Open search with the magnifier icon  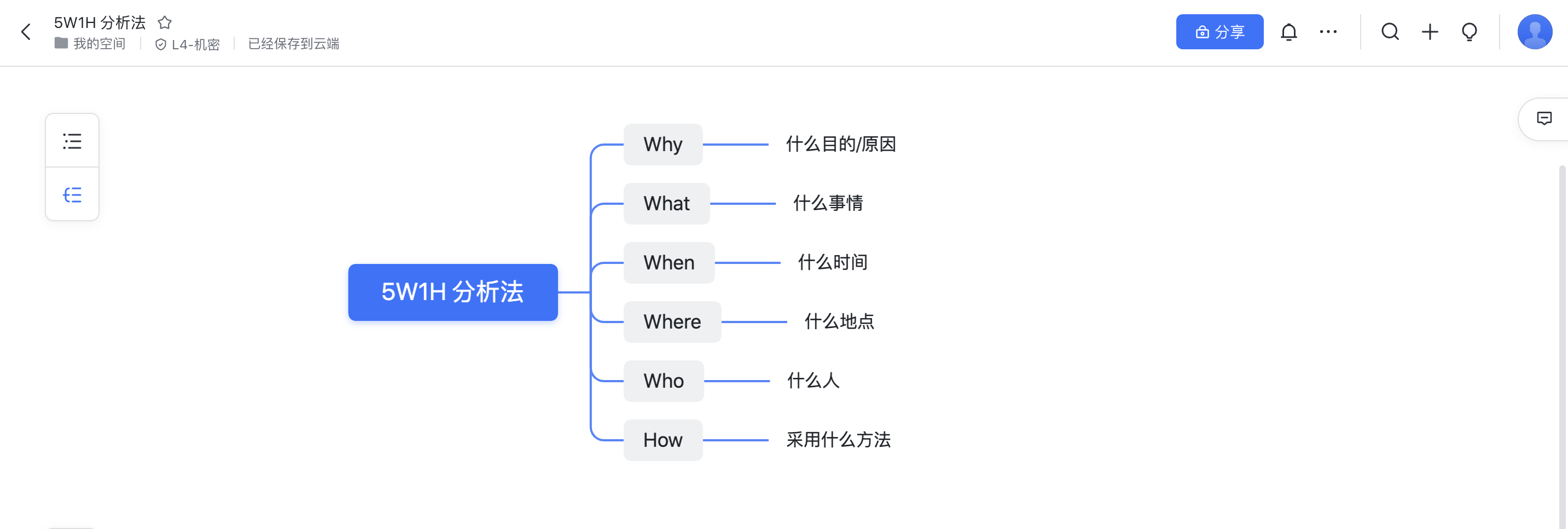[1390, 32]
